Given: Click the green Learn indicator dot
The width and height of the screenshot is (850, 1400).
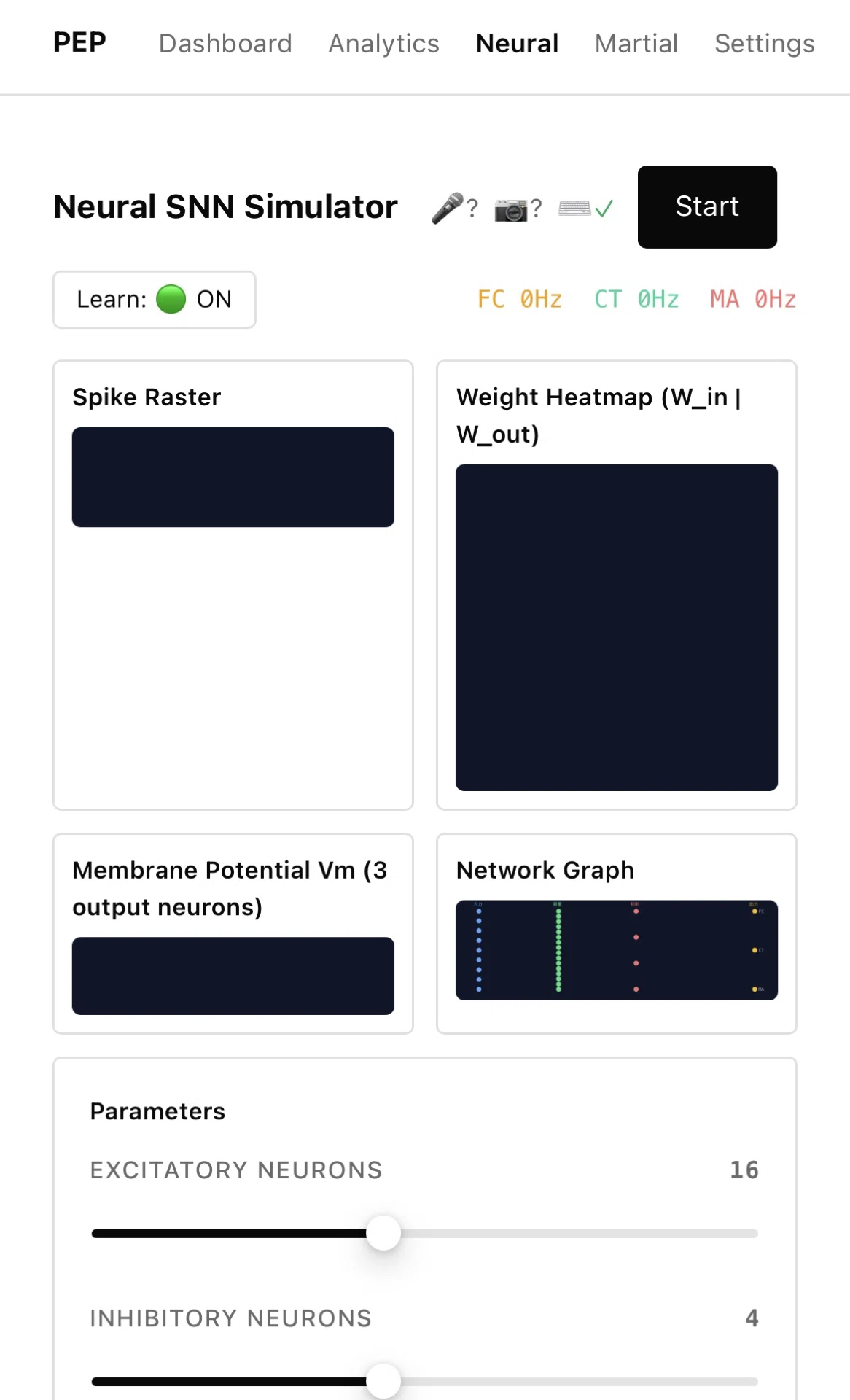Looking at the screenshot, I should click(x=171, y=299).
